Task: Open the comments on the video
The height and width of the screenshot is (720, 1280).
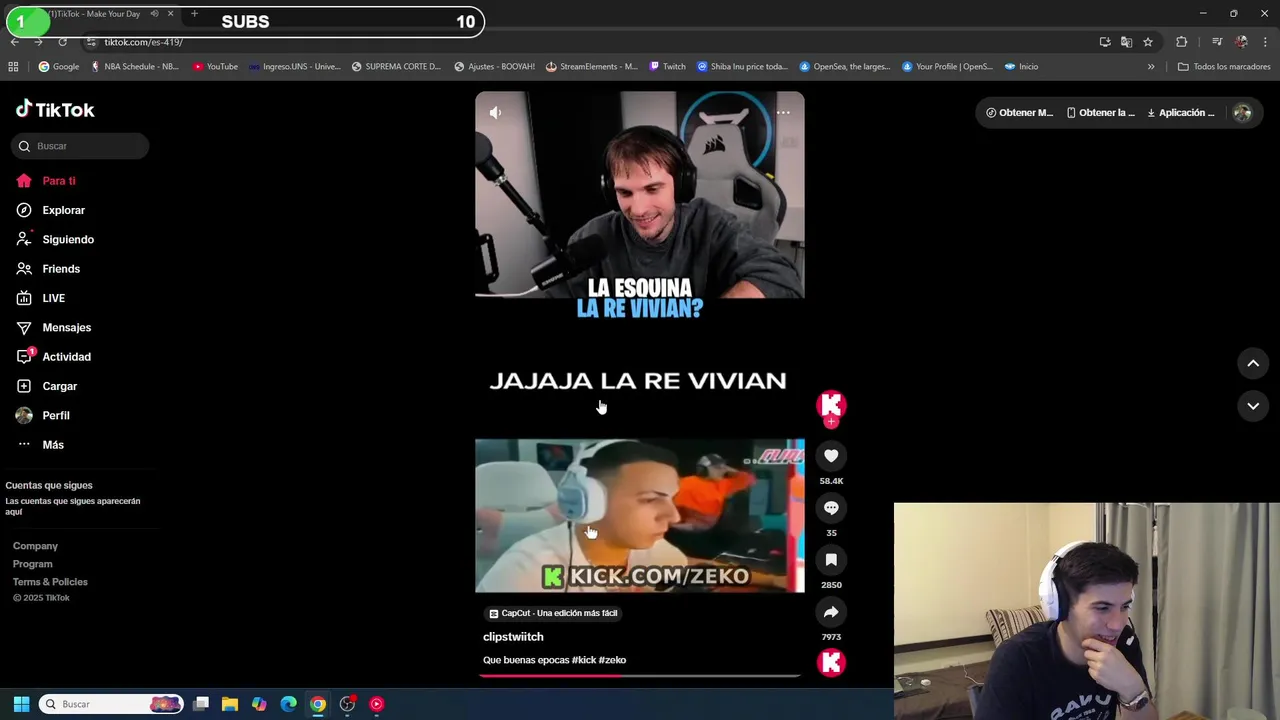Action: [x=831, y=508]
